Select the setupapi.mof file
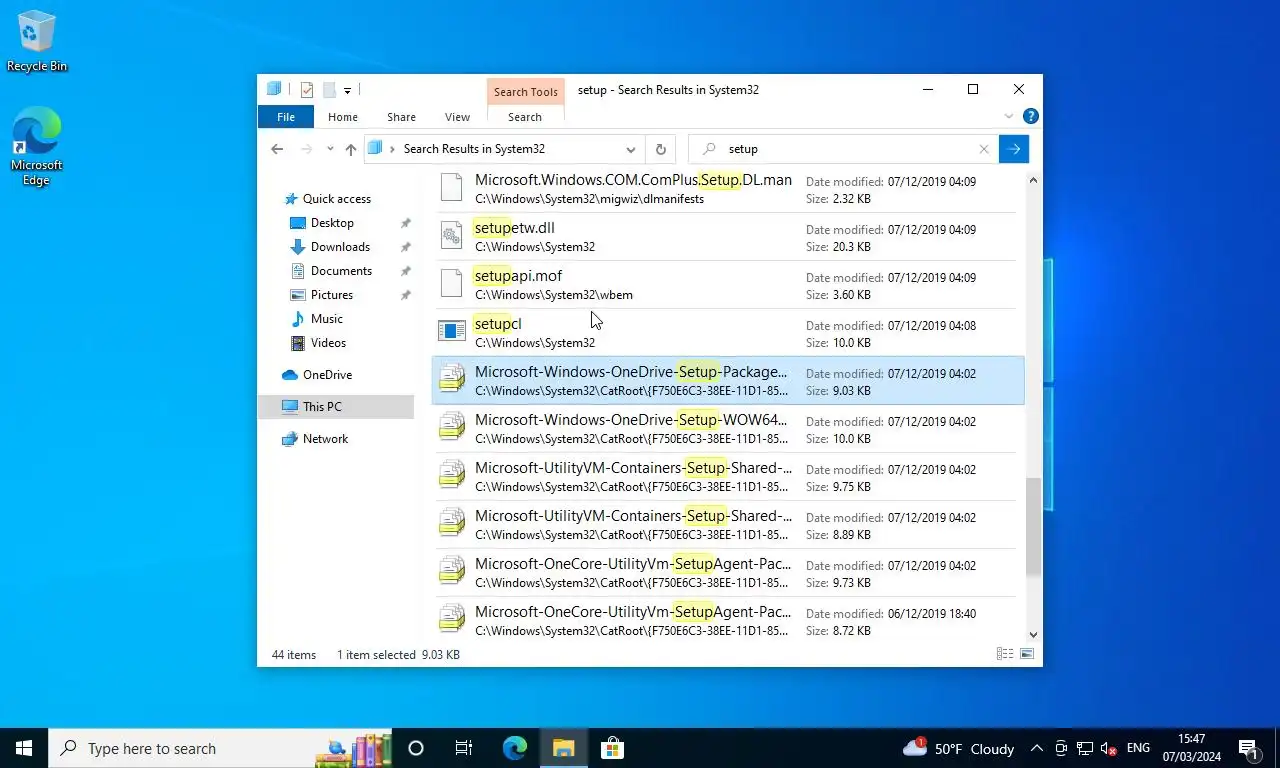Screen dimensions: 1280x768 tap(728, 285)
